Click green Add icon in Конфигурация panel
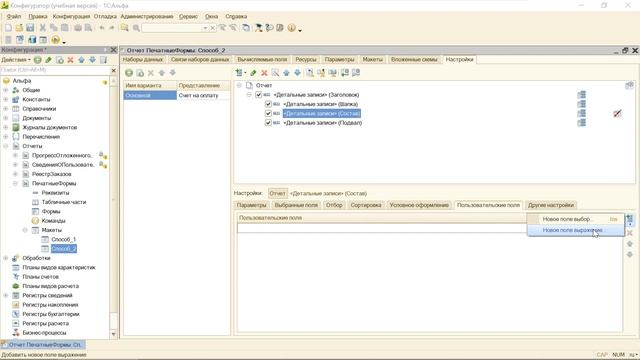 38,60
